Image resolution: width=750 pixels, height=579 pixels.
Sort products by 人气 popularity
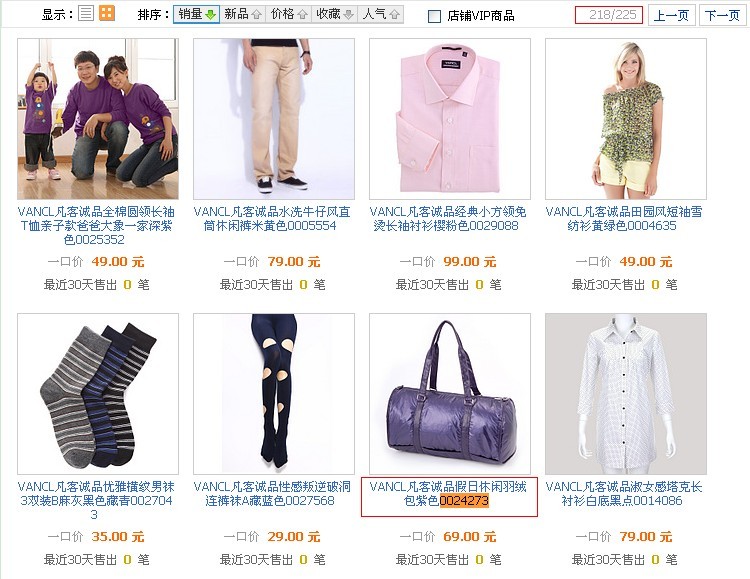coord(380,14)
